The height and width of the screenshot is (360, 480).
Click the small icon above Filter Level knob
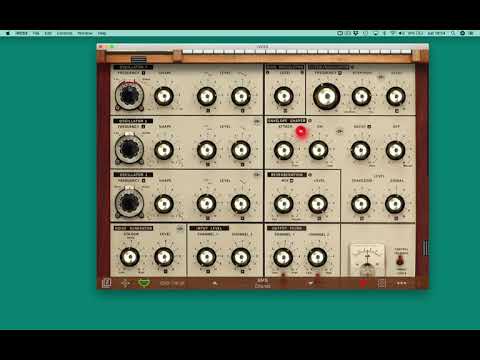(380, 77)
